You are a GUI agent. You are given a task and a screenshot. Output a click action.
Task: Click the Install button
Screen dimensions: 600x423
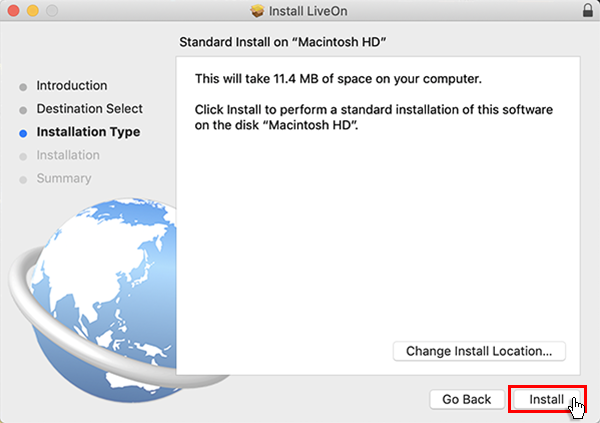tap(546, 399)
